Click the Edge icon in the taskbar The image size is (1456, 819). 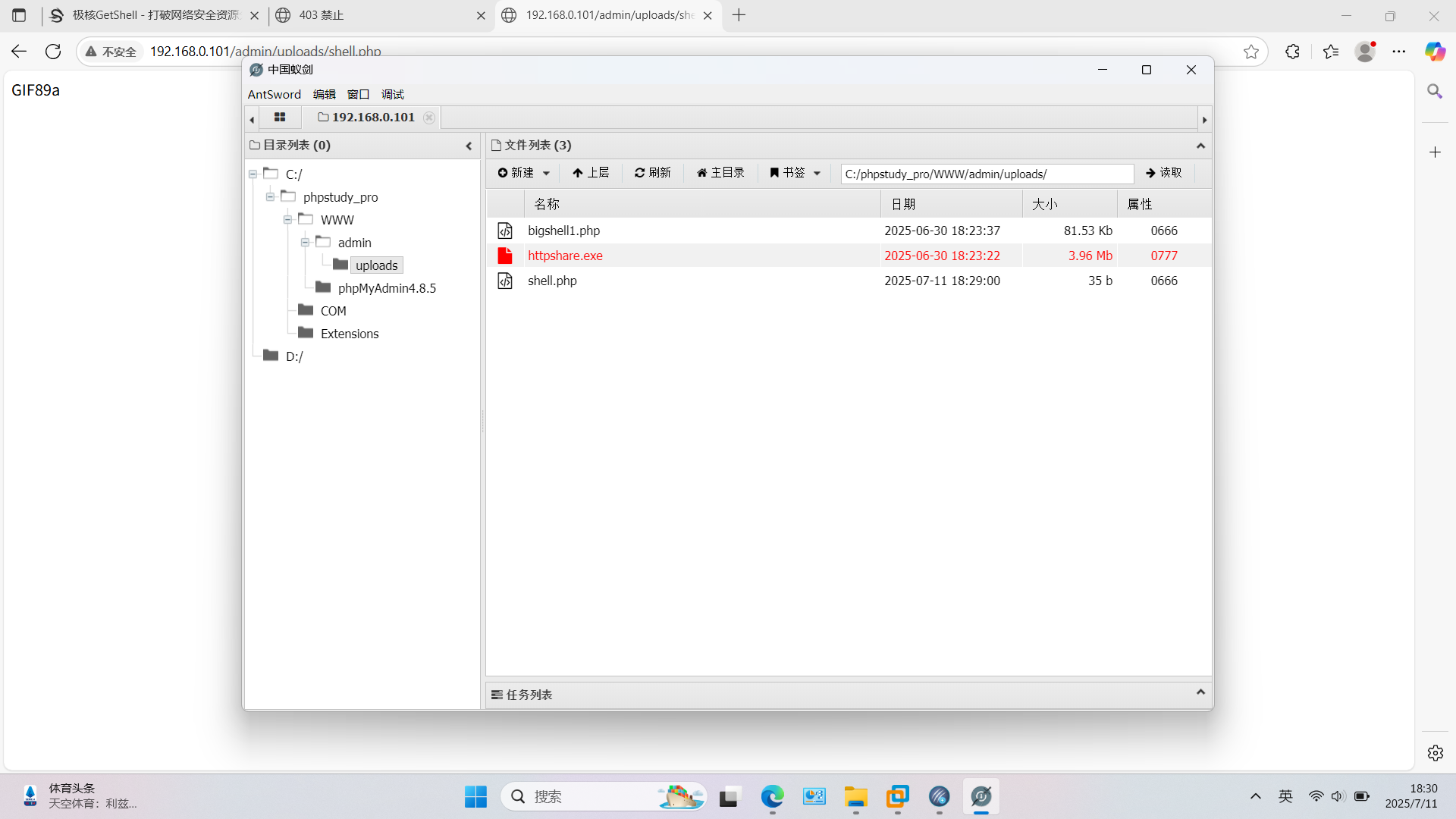[772, 797]
